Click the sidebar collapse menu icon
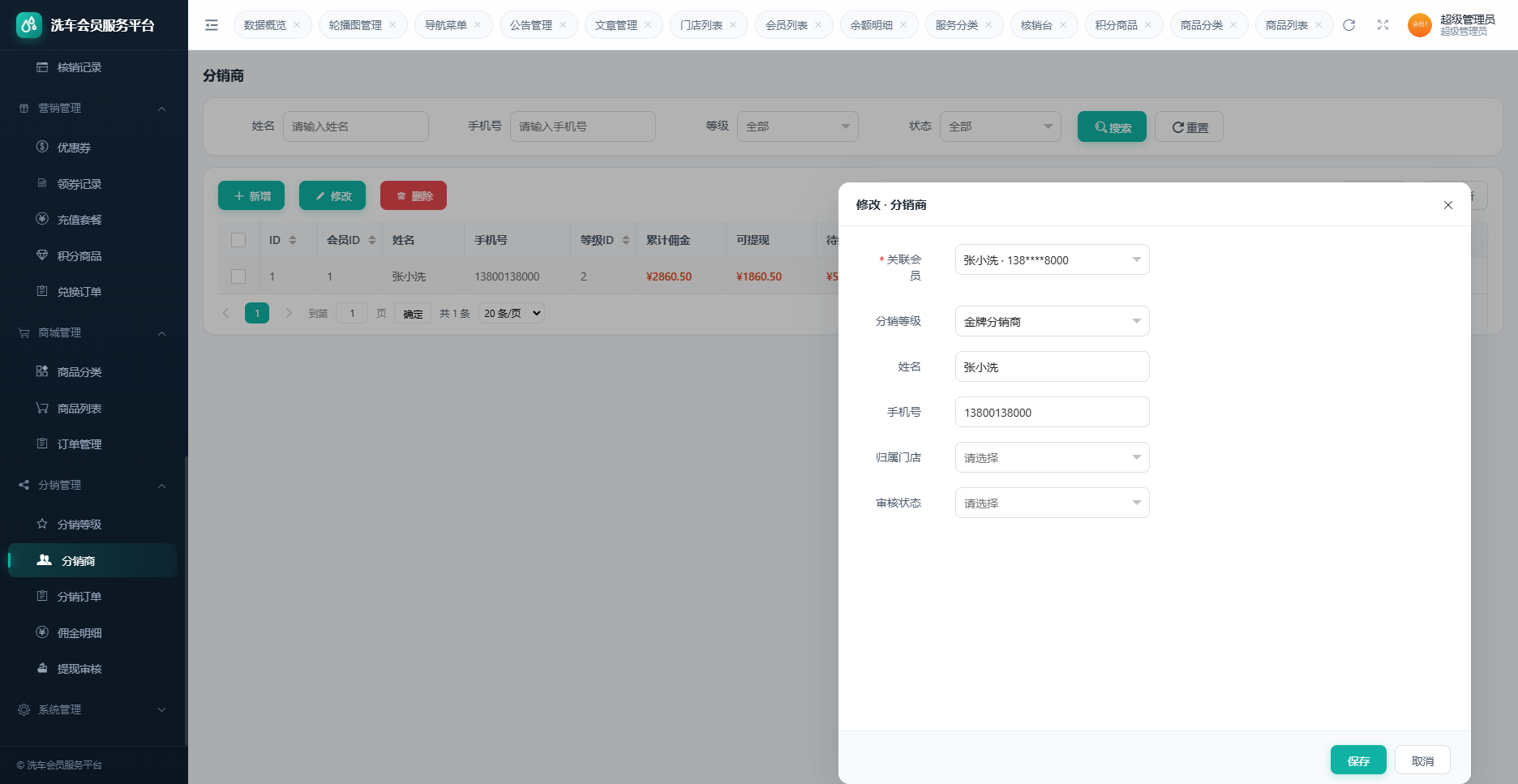 point(212,25)
